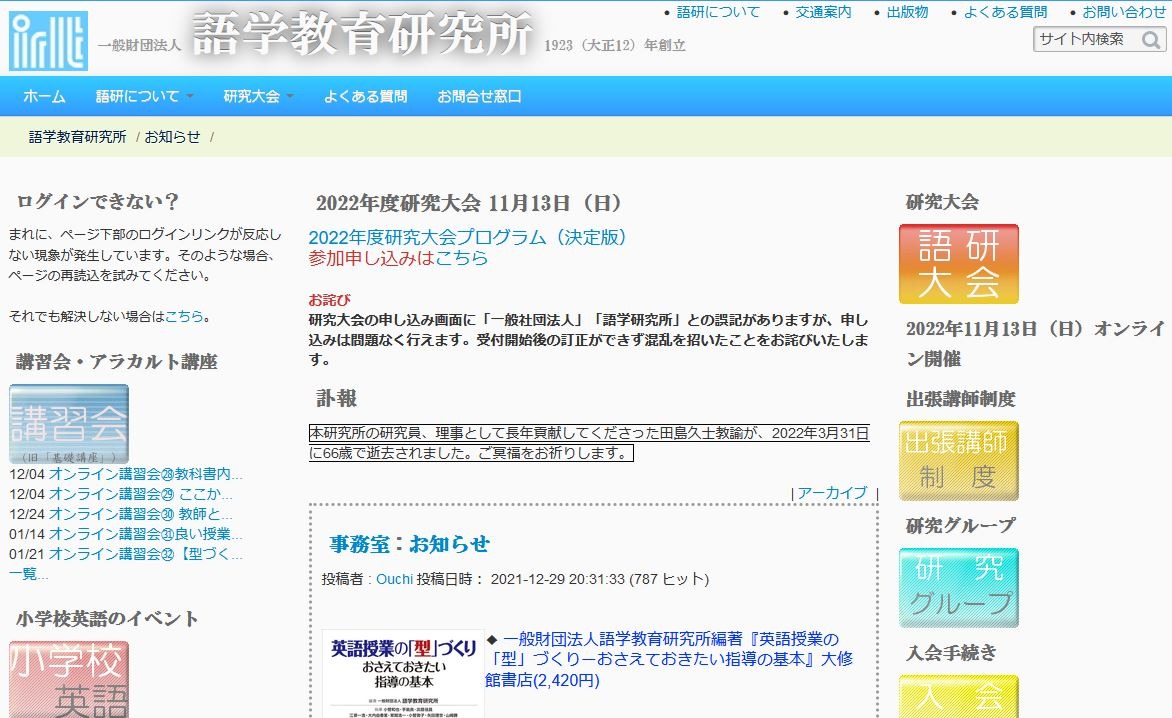Screen dimensions: 1172x718
Task: Click the 語学教育研究所 logo icon
Action: click(x=48, y=40)
